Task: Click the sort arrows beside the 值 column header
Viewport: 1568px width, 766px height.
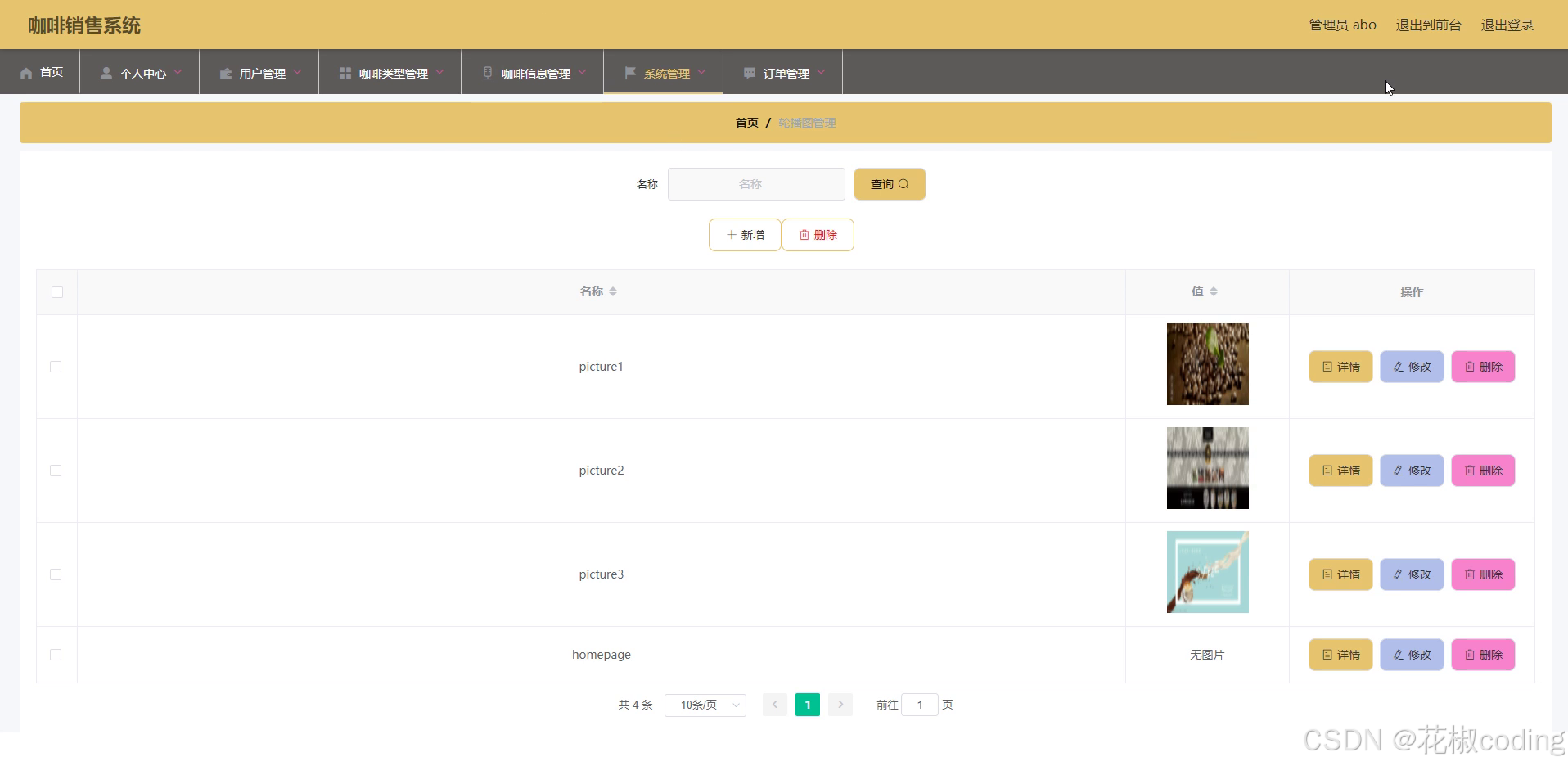Action: (x=1214, y=291)
